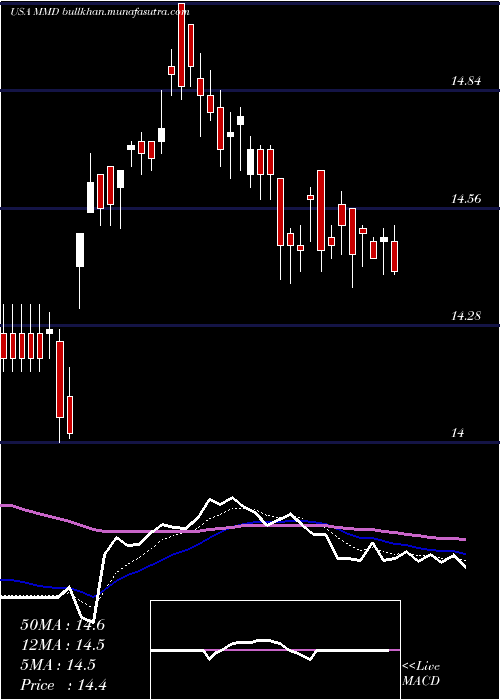Image resolution: width=500 pixels, height=700 pixels.
Task: Click the 14.84 price level label
Action: (466, 81)
